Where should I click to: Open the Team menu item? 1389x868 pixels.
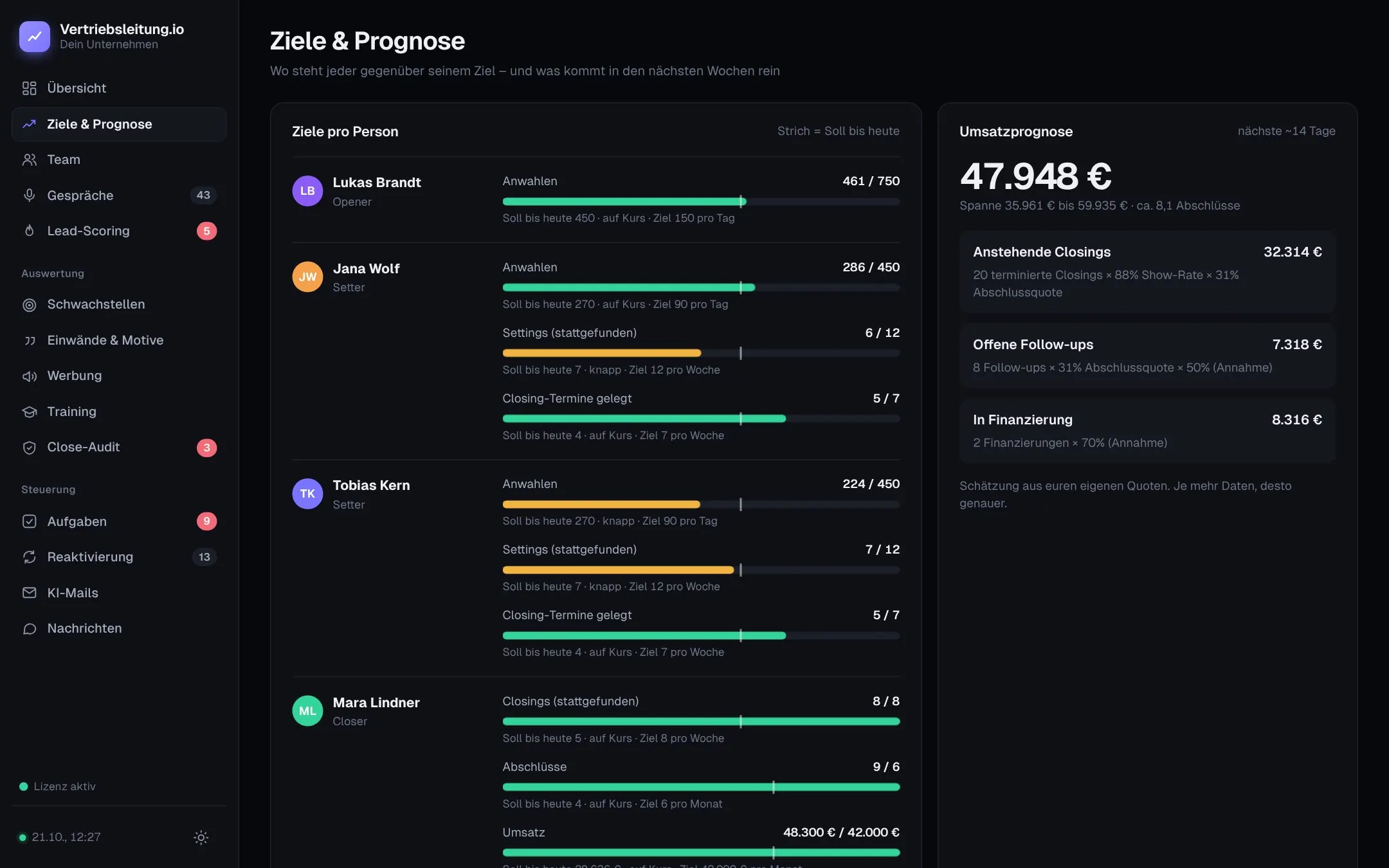coord(119,159)
